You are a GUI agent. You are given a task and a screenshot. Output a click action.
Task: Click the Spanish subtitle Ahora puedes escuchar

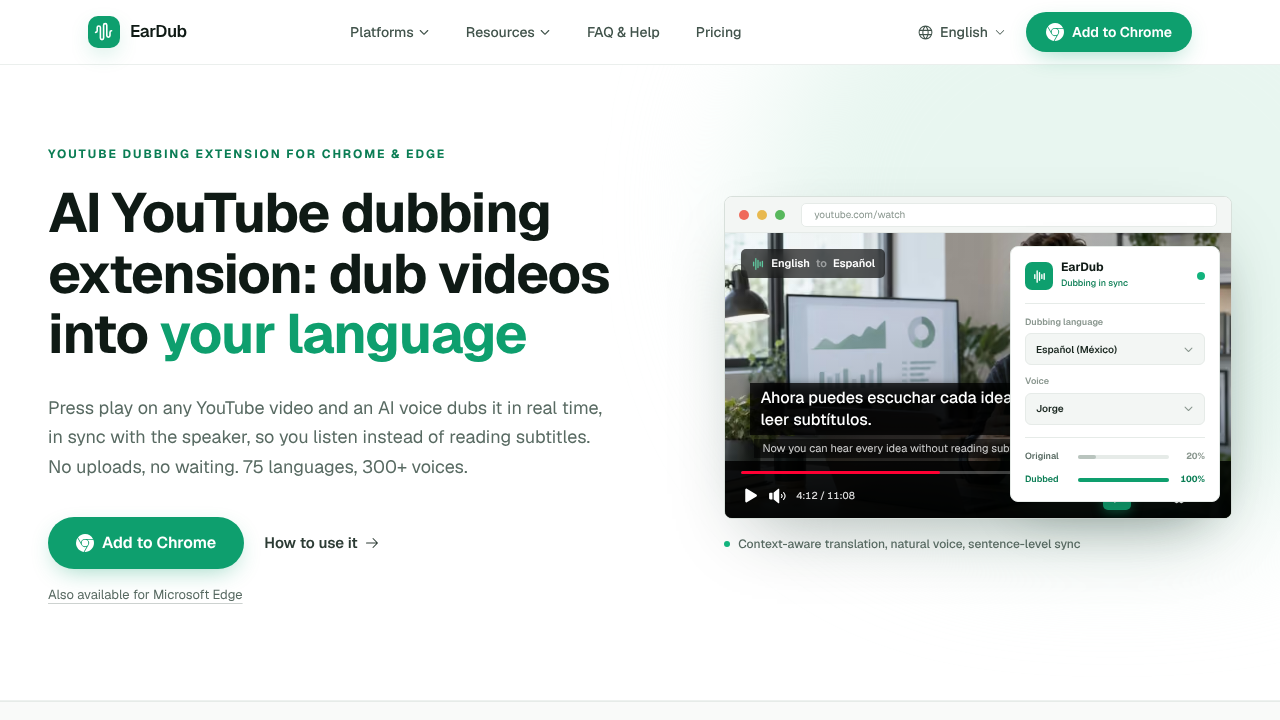pos(880,408)
